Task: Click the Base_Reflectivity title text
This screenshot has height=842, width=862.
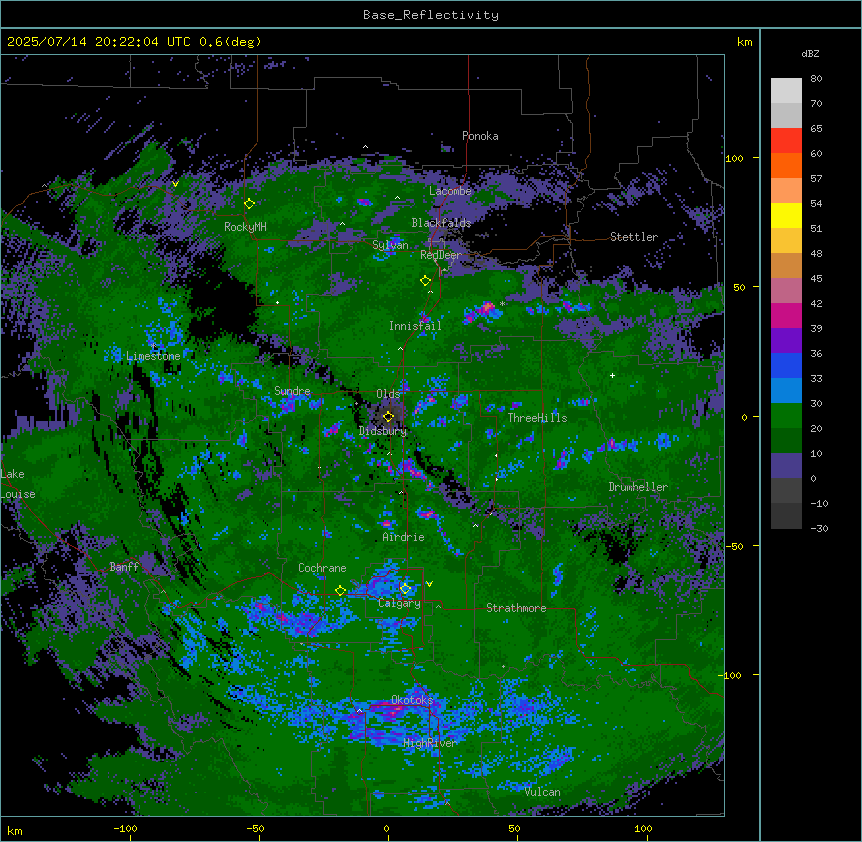Action: pos(431,15)
